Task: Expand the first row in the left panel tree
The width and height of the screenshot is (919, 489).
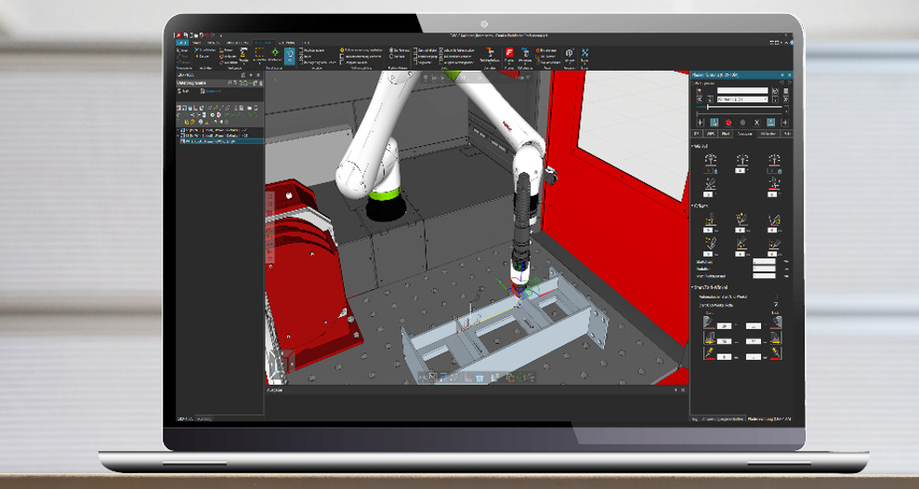Action: [x=179, y=130]
